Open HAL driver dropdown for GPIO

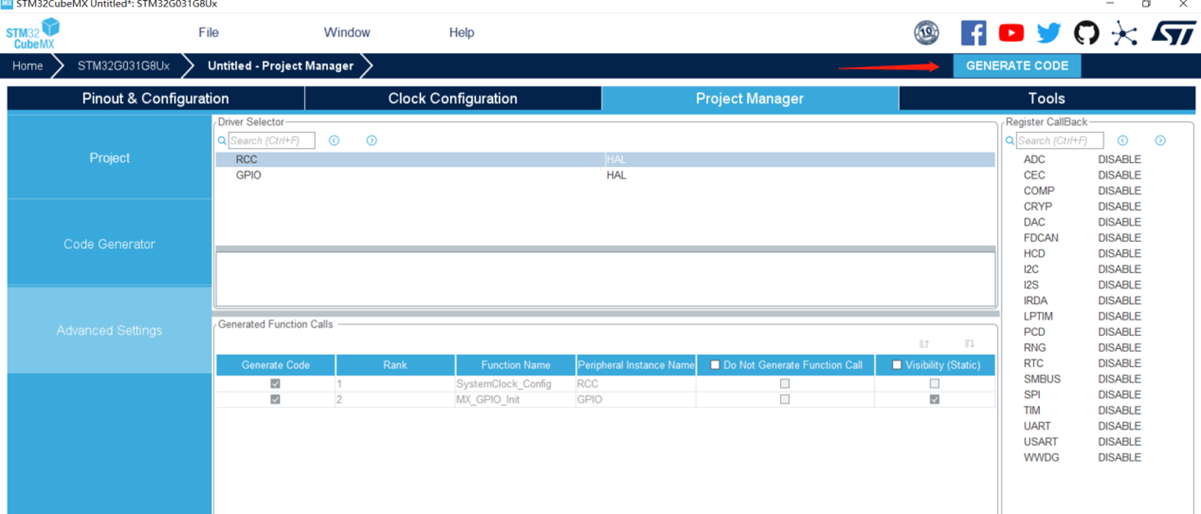[798, 175]
